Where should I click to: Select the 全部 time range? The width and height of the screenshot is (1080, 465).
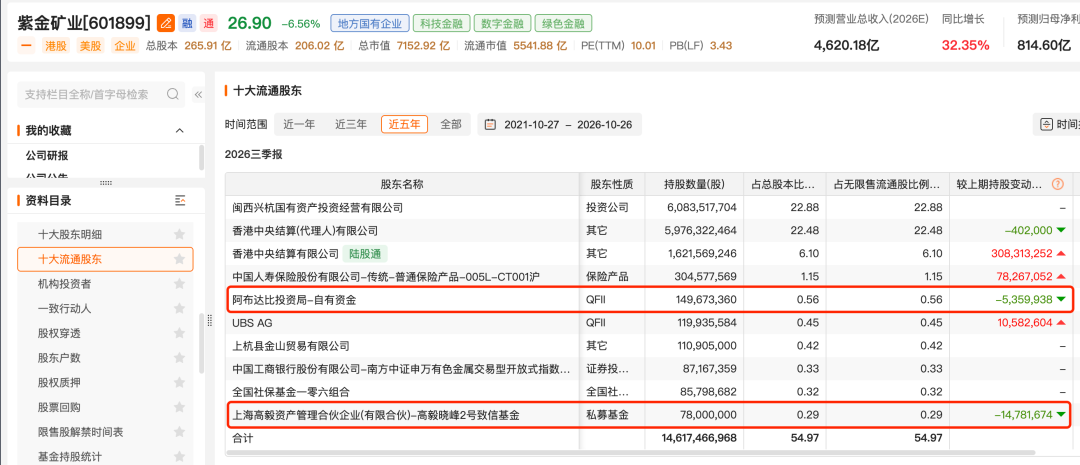click(451, 125)
